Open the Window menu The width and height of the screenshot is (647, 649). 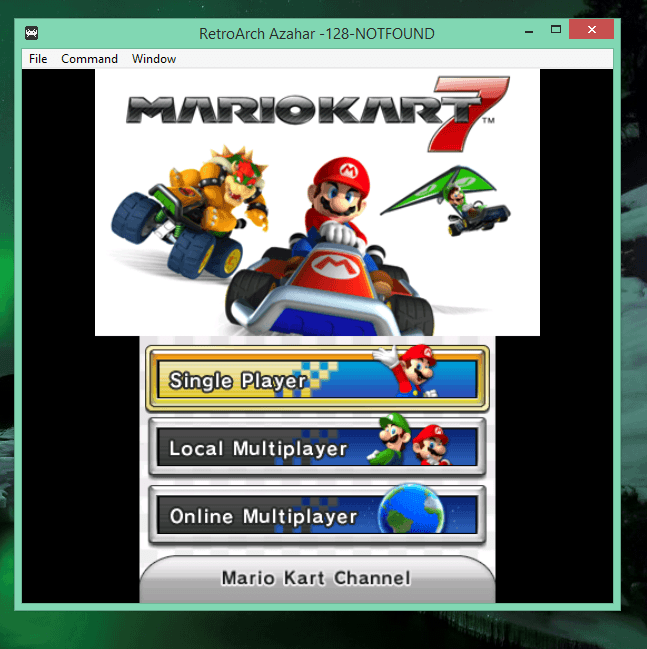pos(154,59)
